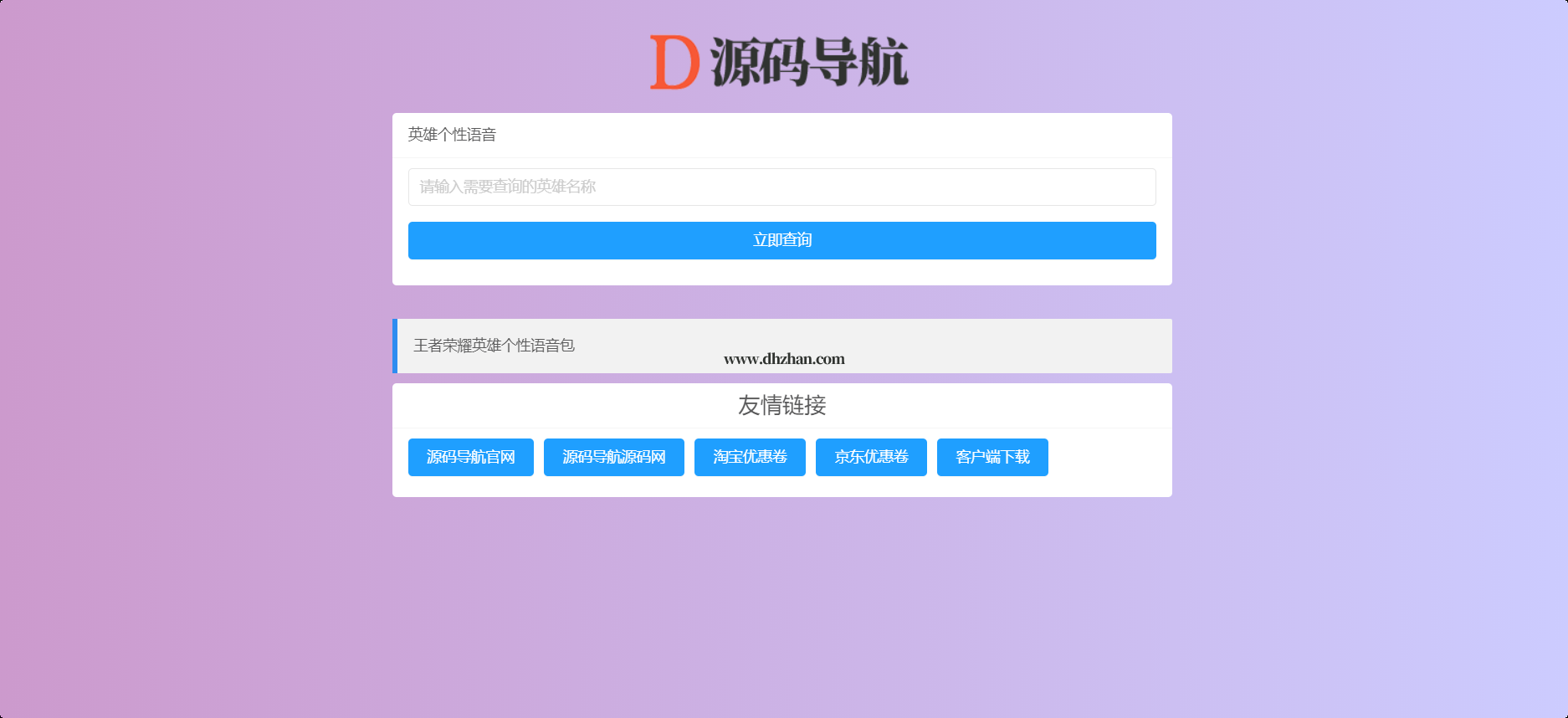Visit the 淘宝优惠卷 link

coord(750,457)
